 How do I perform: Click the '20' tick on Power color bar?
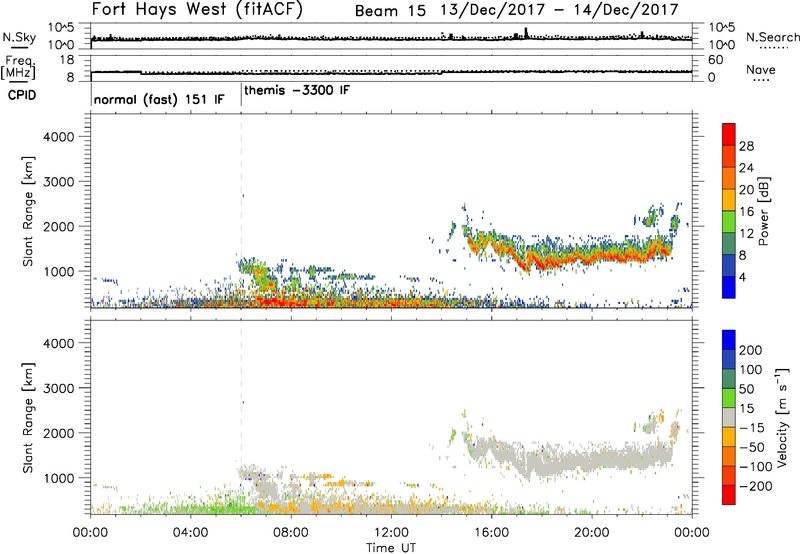[x=746, y=190]
